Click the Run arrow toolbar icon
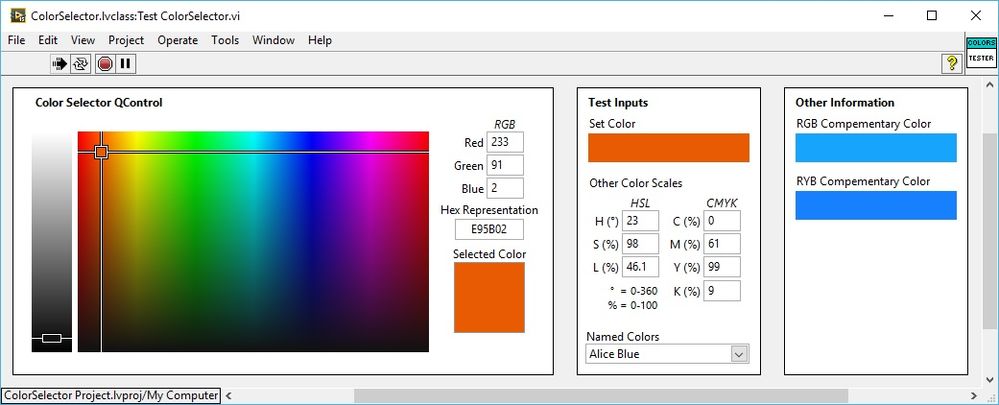 pos(60,64)
